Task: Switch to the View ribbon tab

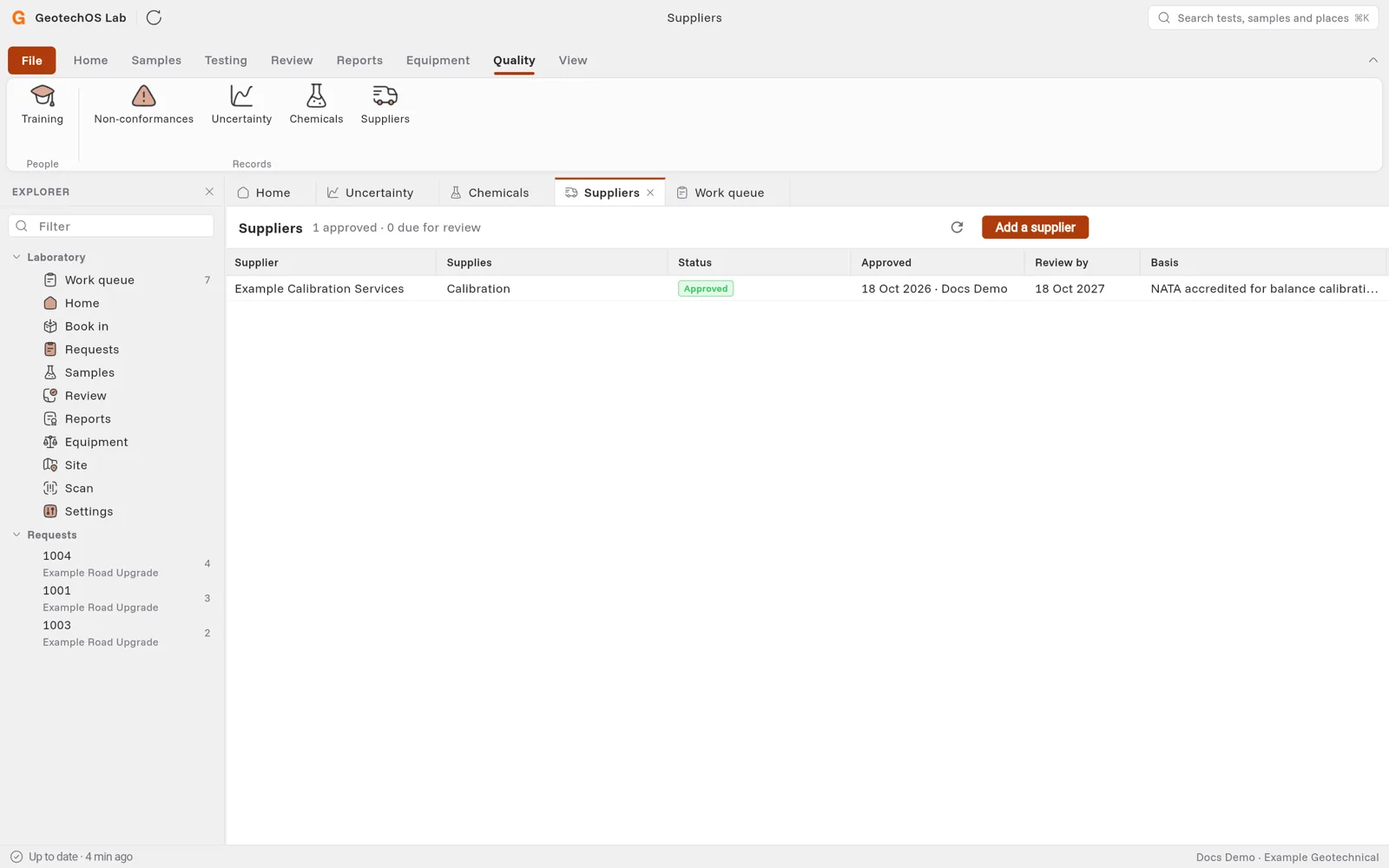Action: (573, 60)
